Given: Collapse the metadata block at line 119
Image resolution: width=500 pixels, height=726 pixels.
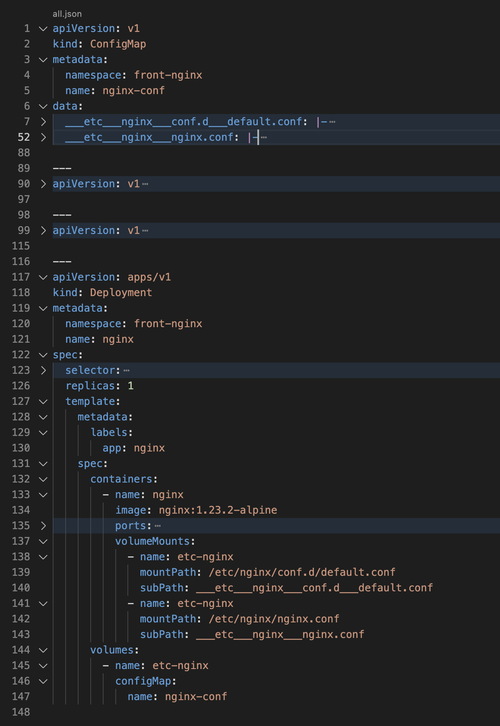Looking at the screenshot, I should tap(43, 308).
